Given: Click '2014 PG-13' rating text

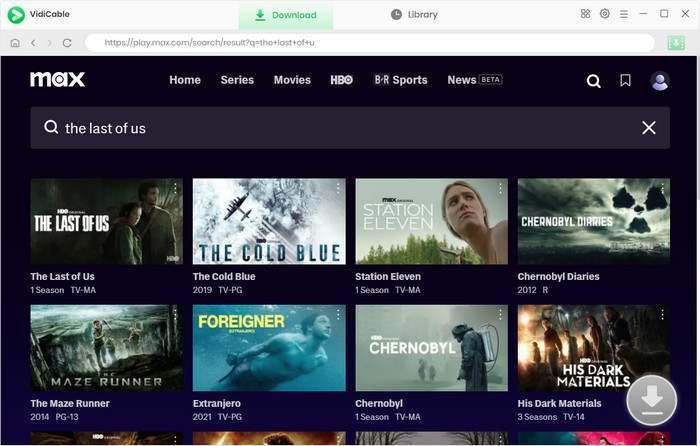Looking at the screenshot, I should coord(54,417).
